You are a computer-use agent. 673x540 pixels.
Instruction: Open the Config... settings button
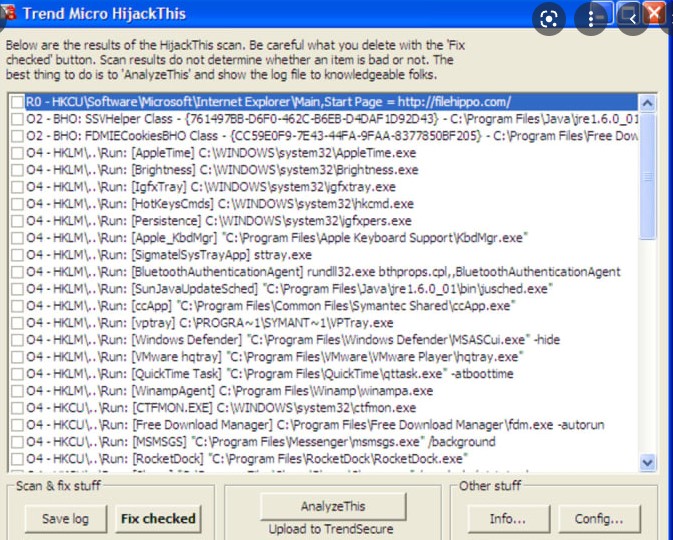[599, 519]
